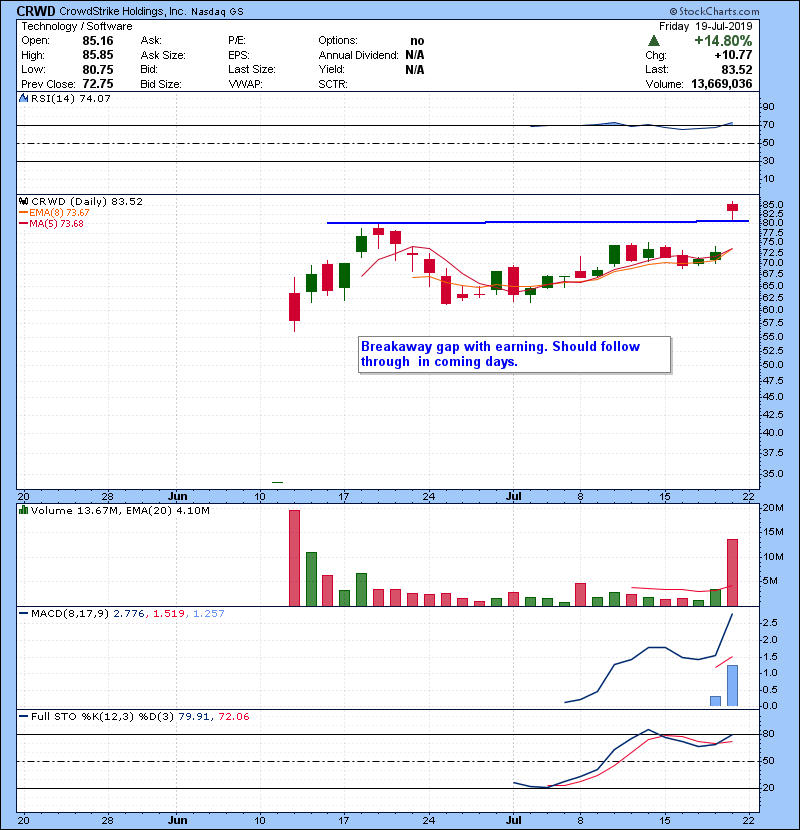Click the breakaway gap annotation text box
The image size is (800, 830).
click(515, 355)
